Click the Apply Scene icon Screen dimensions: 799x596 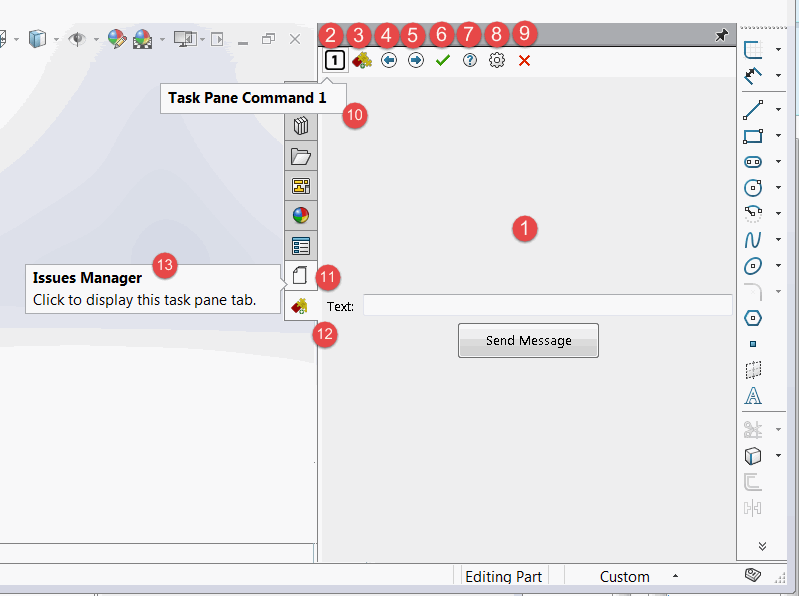tap(143, 39)
